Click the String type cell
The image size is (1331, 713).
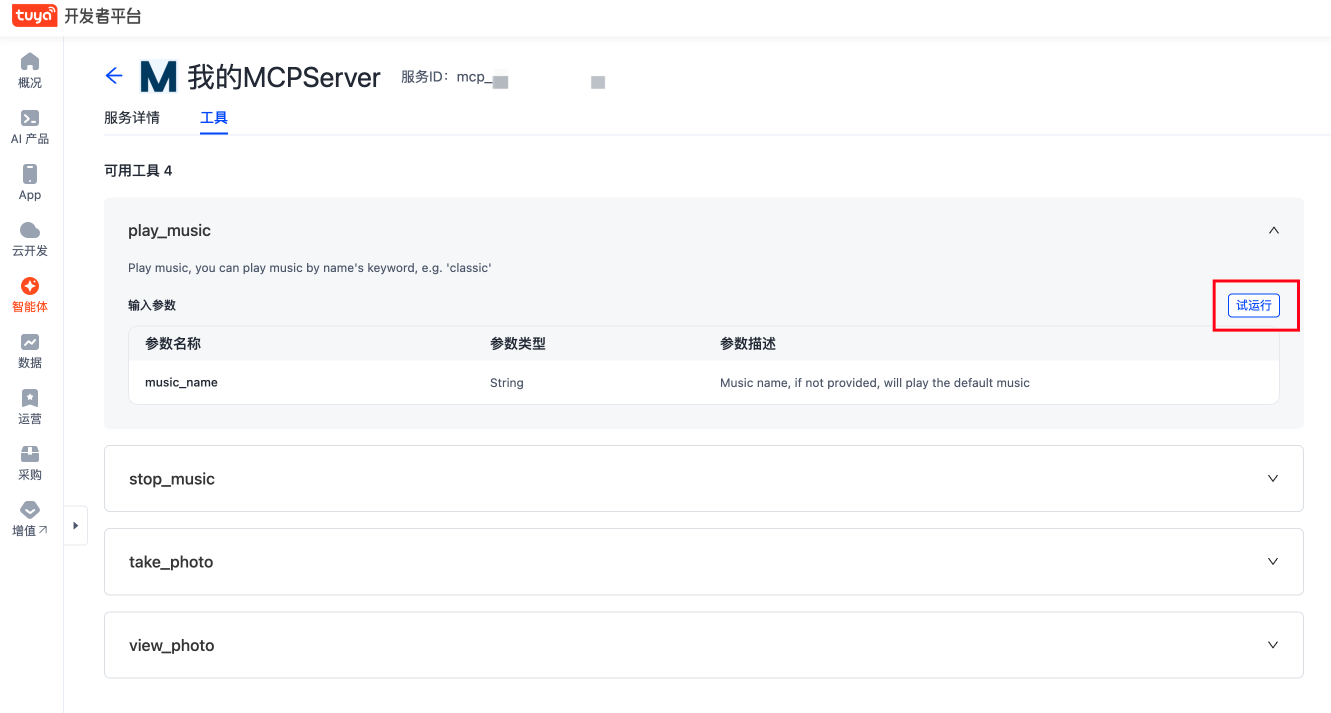507,383
